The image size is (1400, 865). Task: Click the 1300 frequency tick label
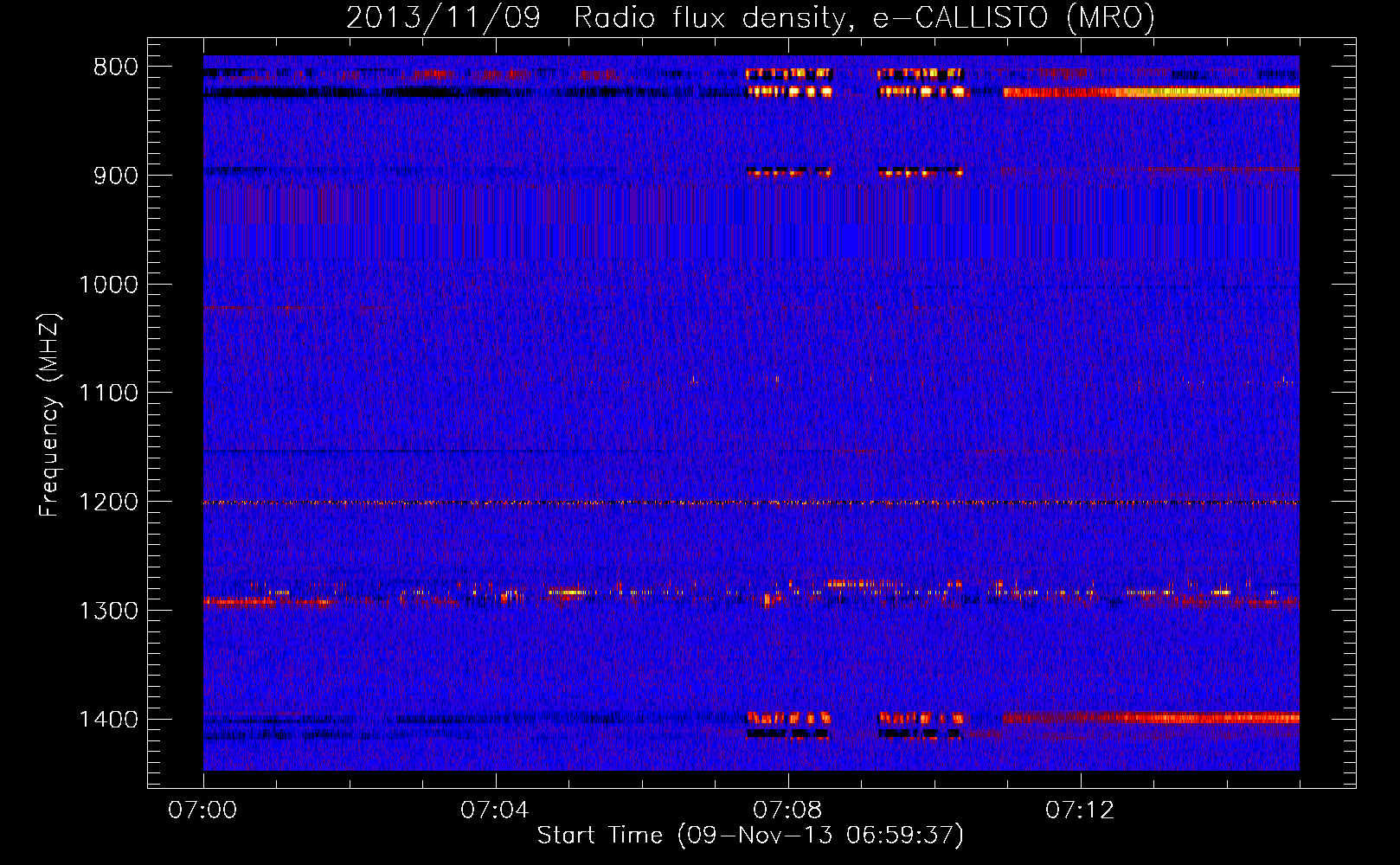108,611
